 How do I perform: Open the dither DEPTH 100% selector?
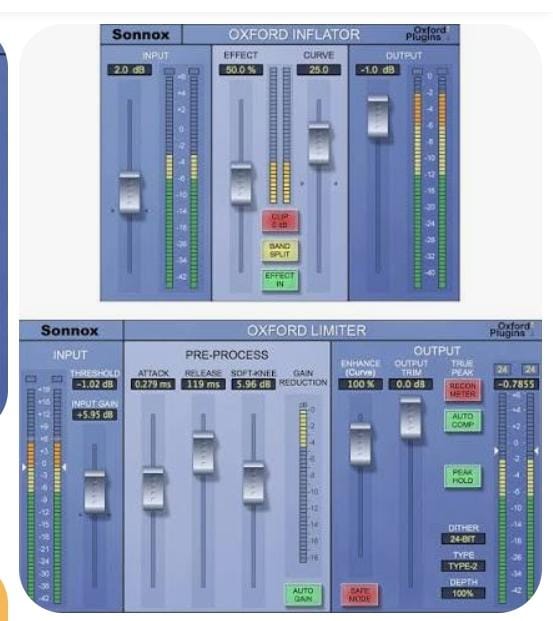(463, 593)
